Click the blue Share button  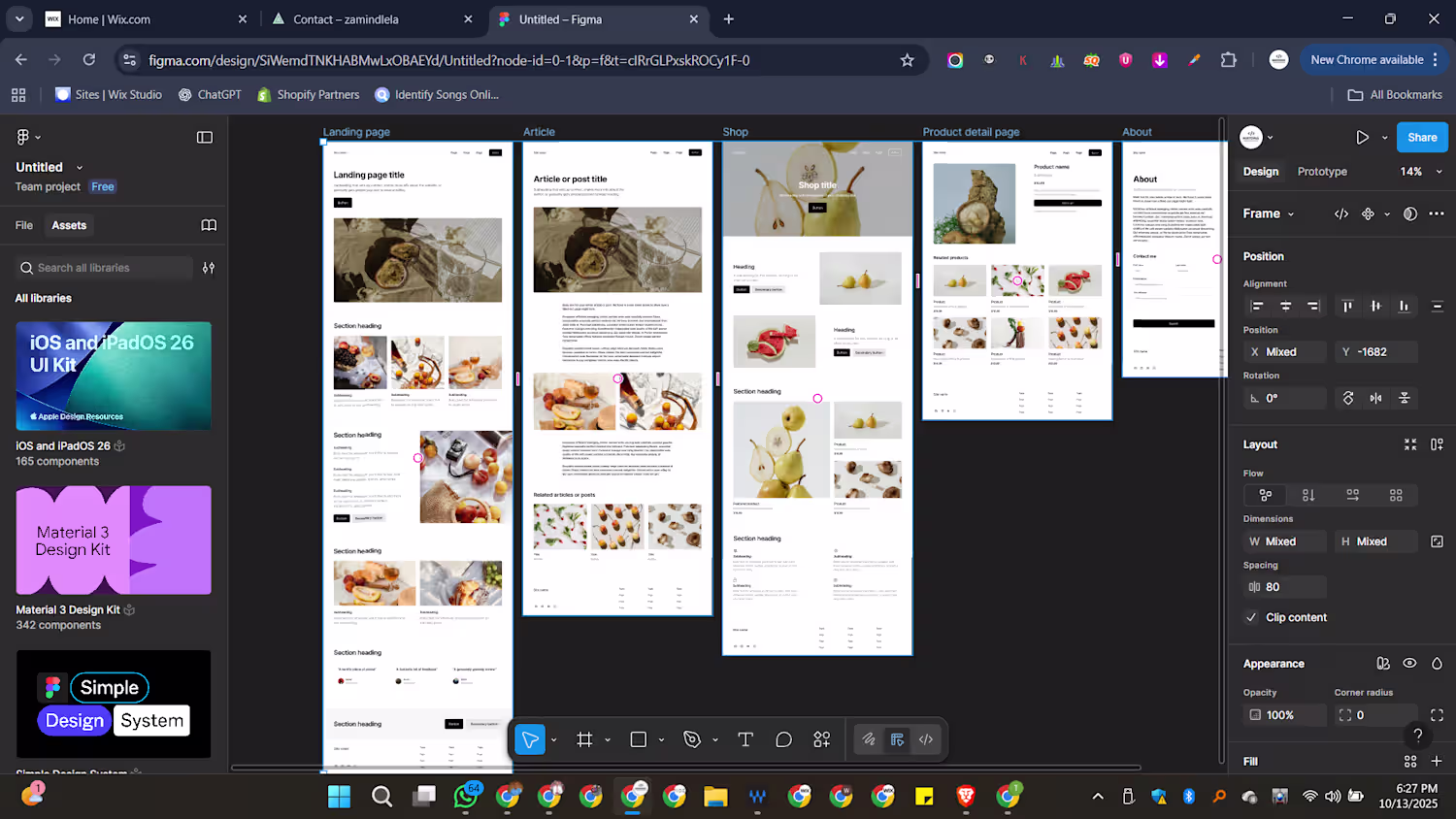pyautogui.click(x=1422, y=137)
